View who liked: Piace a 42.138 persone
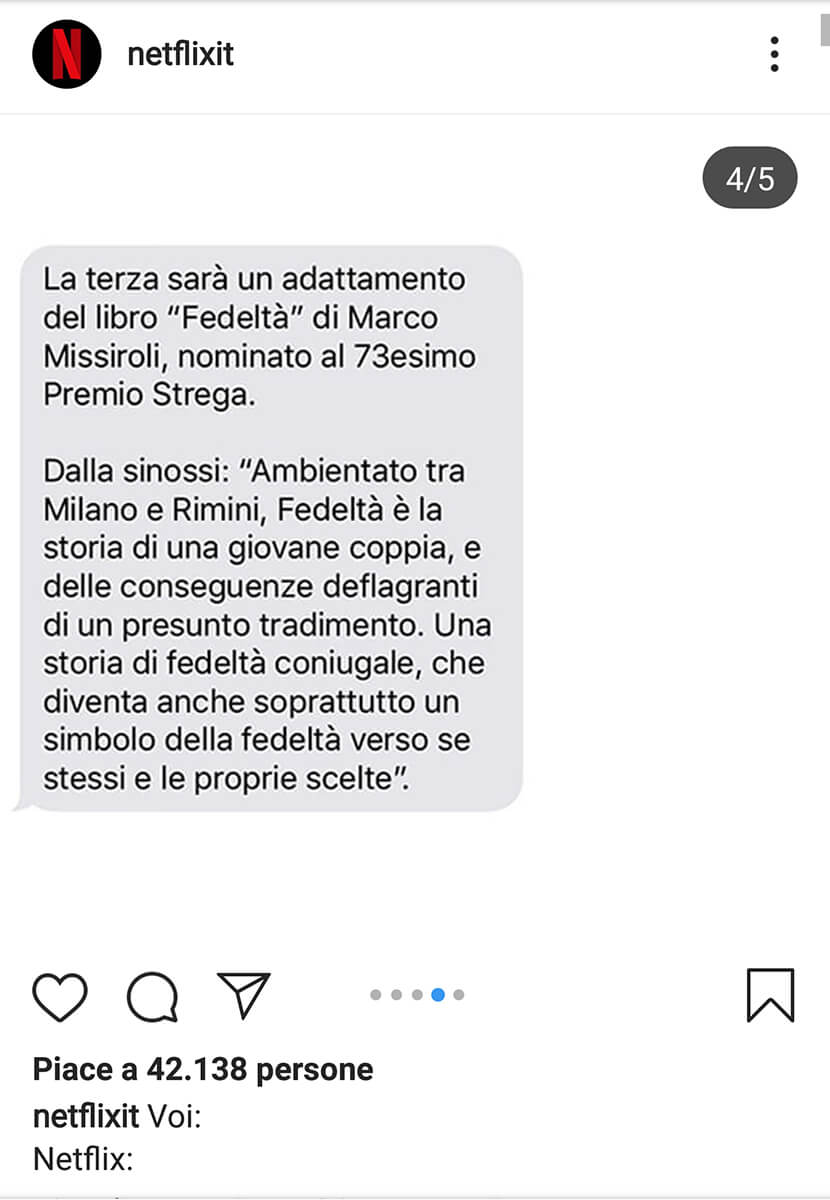This screenshot has width=830, height=1200. tap(203, 1069)
